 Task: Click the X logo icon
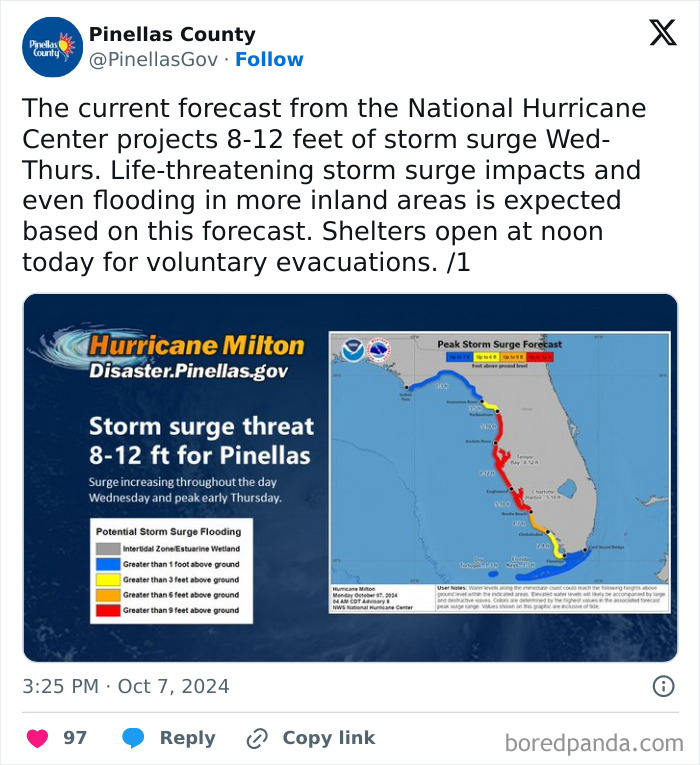click(662, 34)
